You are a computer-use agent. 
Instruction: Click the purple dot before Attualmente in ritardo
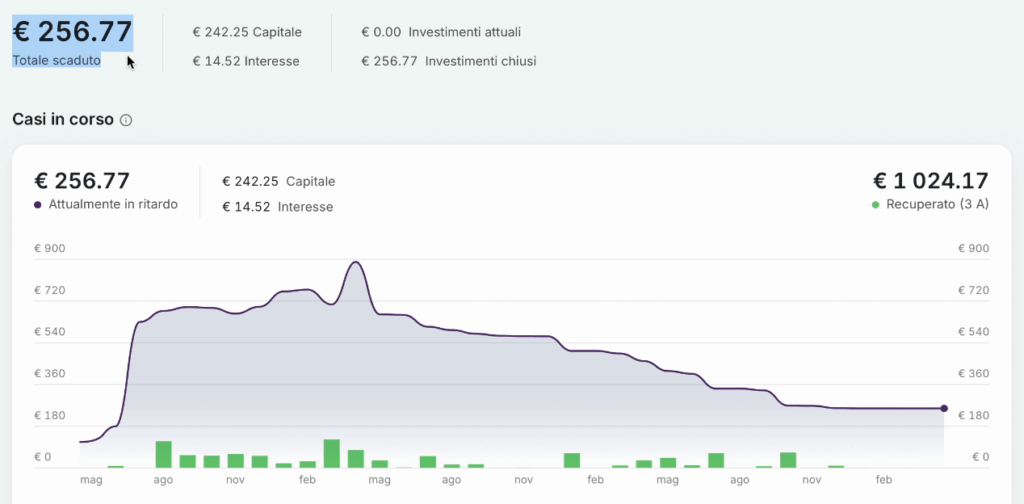[x=38, y=205]
